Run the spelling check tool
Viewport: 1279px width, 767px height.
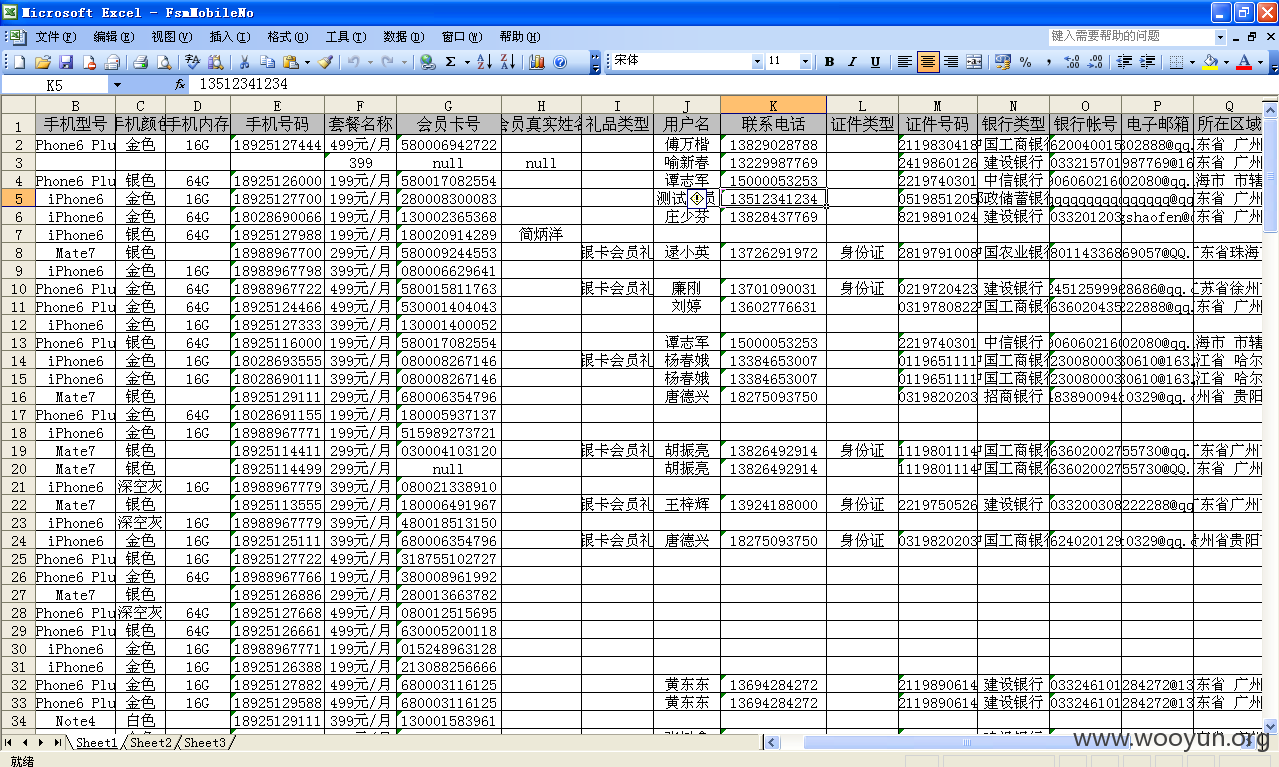[193, 62]
